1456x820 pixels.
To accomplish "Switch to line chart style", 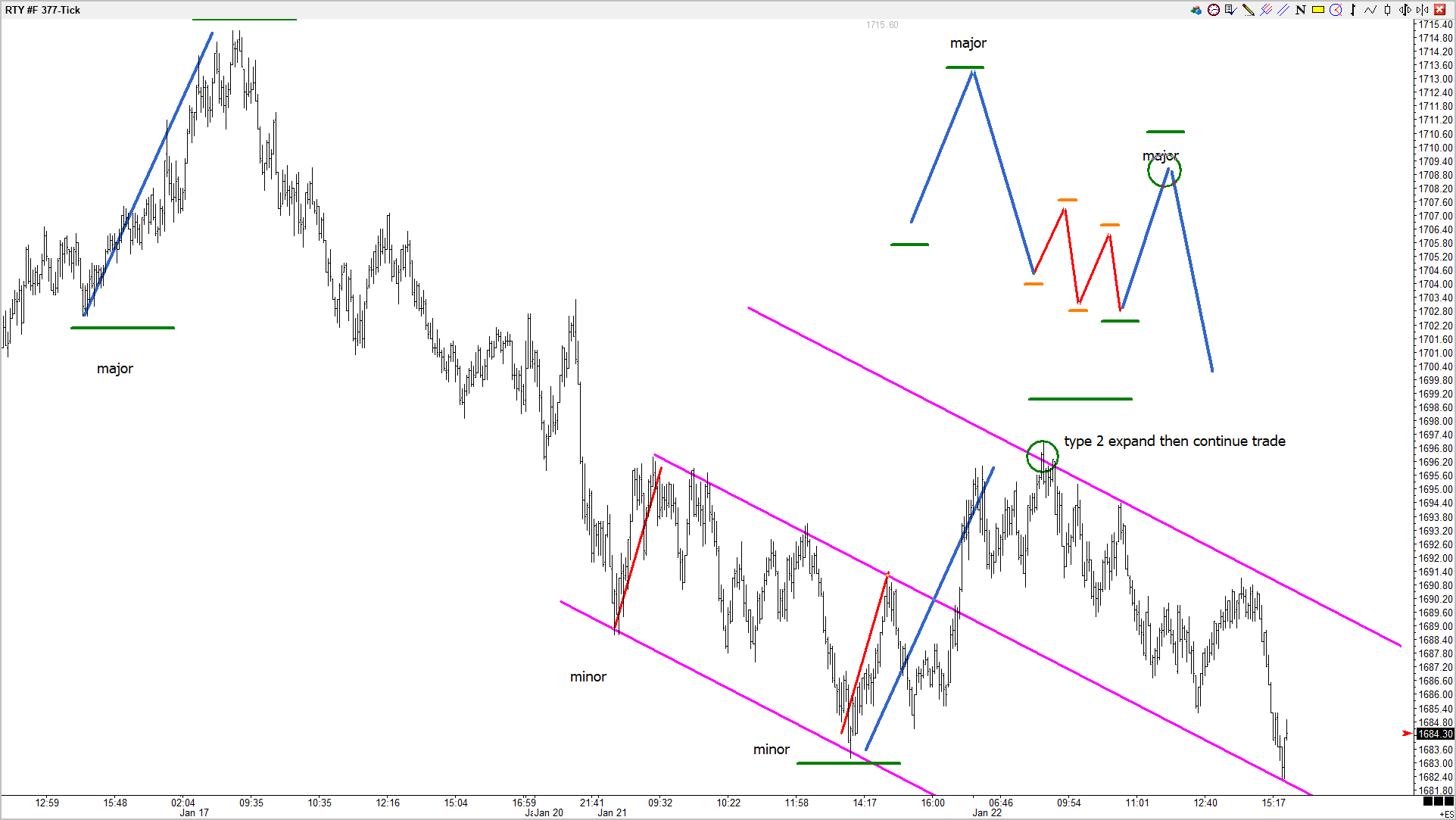I will tap(1370, 10).
